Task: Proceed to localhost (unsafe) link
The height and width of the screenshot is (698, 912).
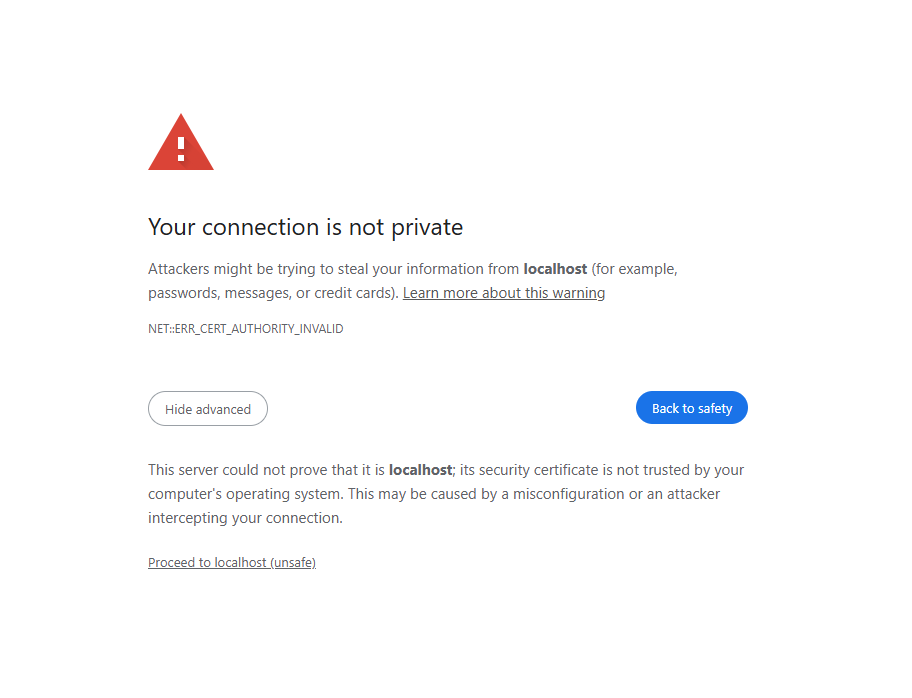Action: pos(232,563)
